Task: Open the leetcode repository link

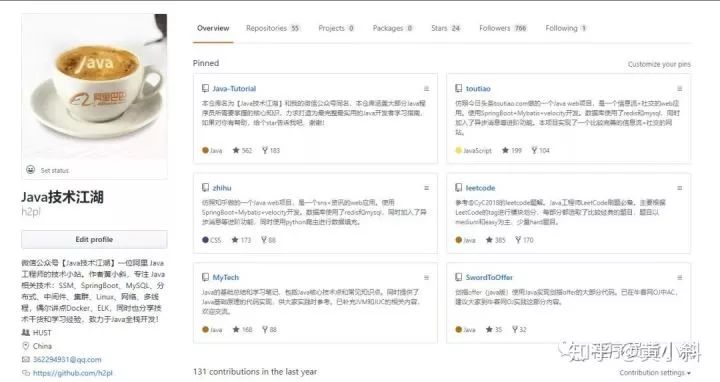Action: [x=480, y=188]
